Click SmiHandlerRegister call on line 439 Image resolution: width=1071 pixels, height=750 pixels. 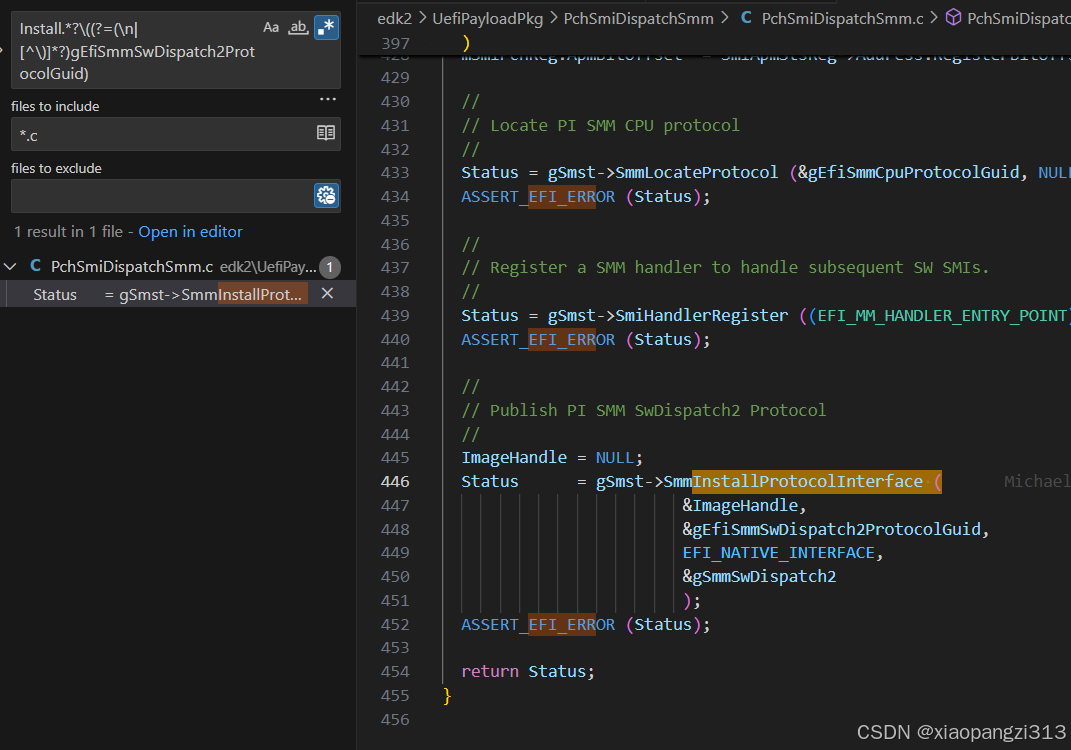pos(701,316)
